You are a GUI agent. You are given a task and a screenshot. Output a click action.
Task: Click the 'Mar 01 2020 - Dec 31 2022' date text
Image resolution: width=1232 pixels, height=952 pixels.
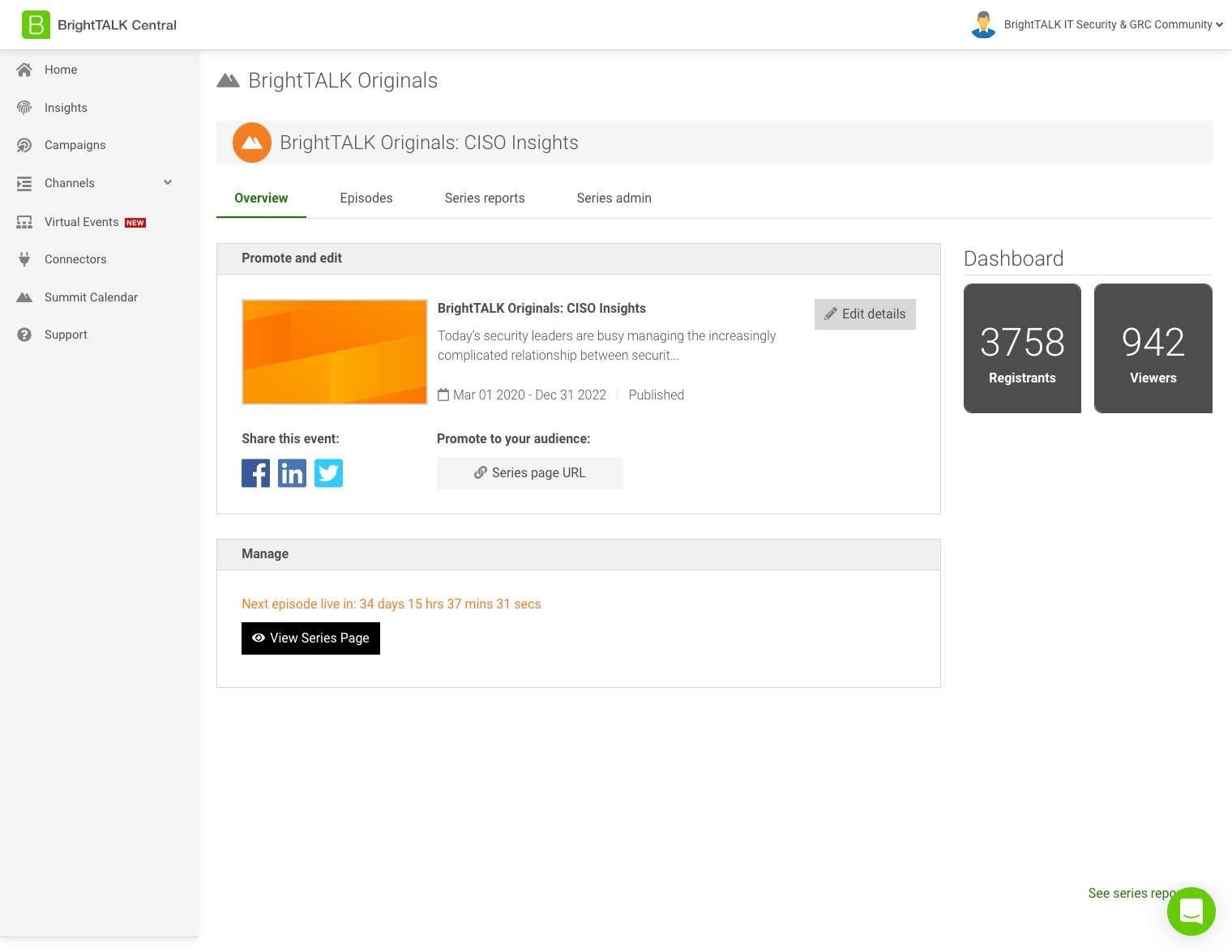pyautogui.click(x=529, y=395)
